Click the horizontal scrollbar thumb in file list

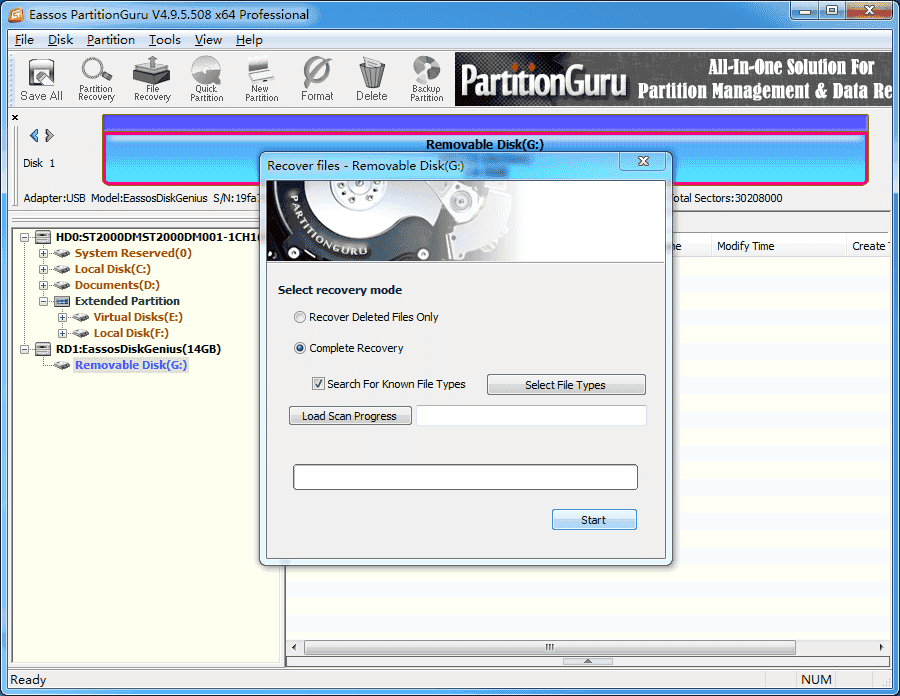click(x=549, y=647)
